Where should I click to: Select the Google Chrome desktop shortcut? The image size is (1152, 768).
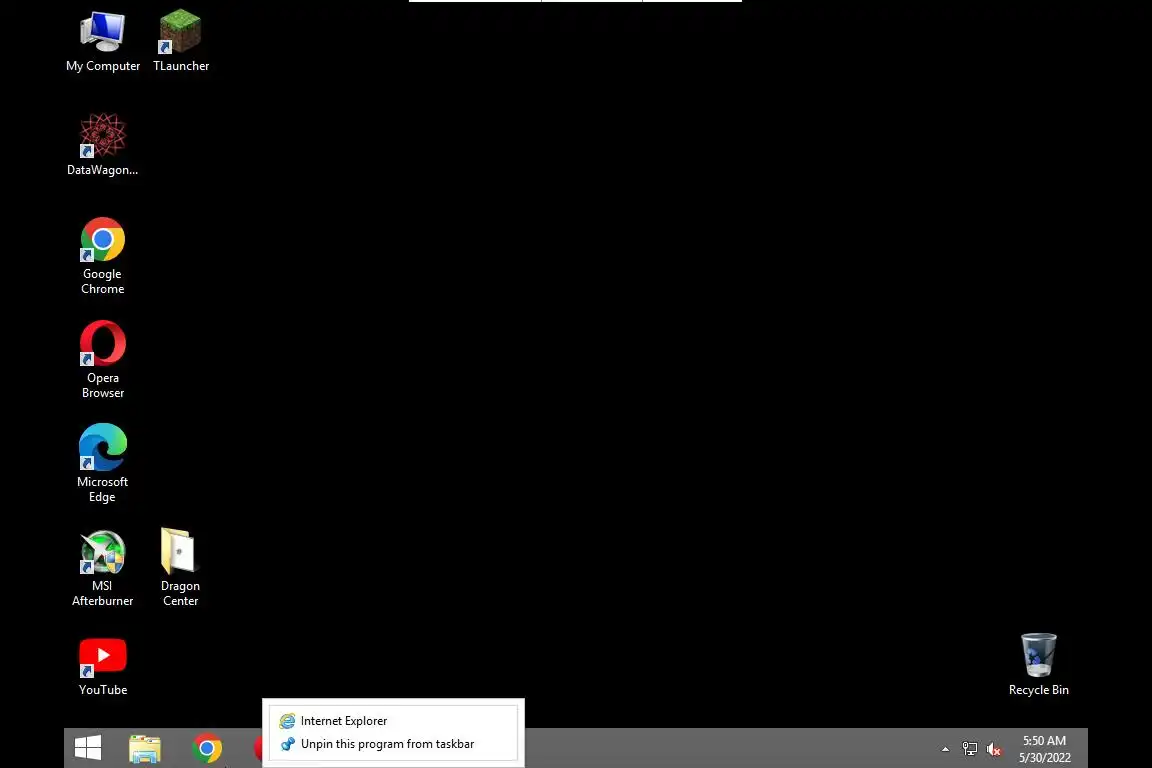103,256
